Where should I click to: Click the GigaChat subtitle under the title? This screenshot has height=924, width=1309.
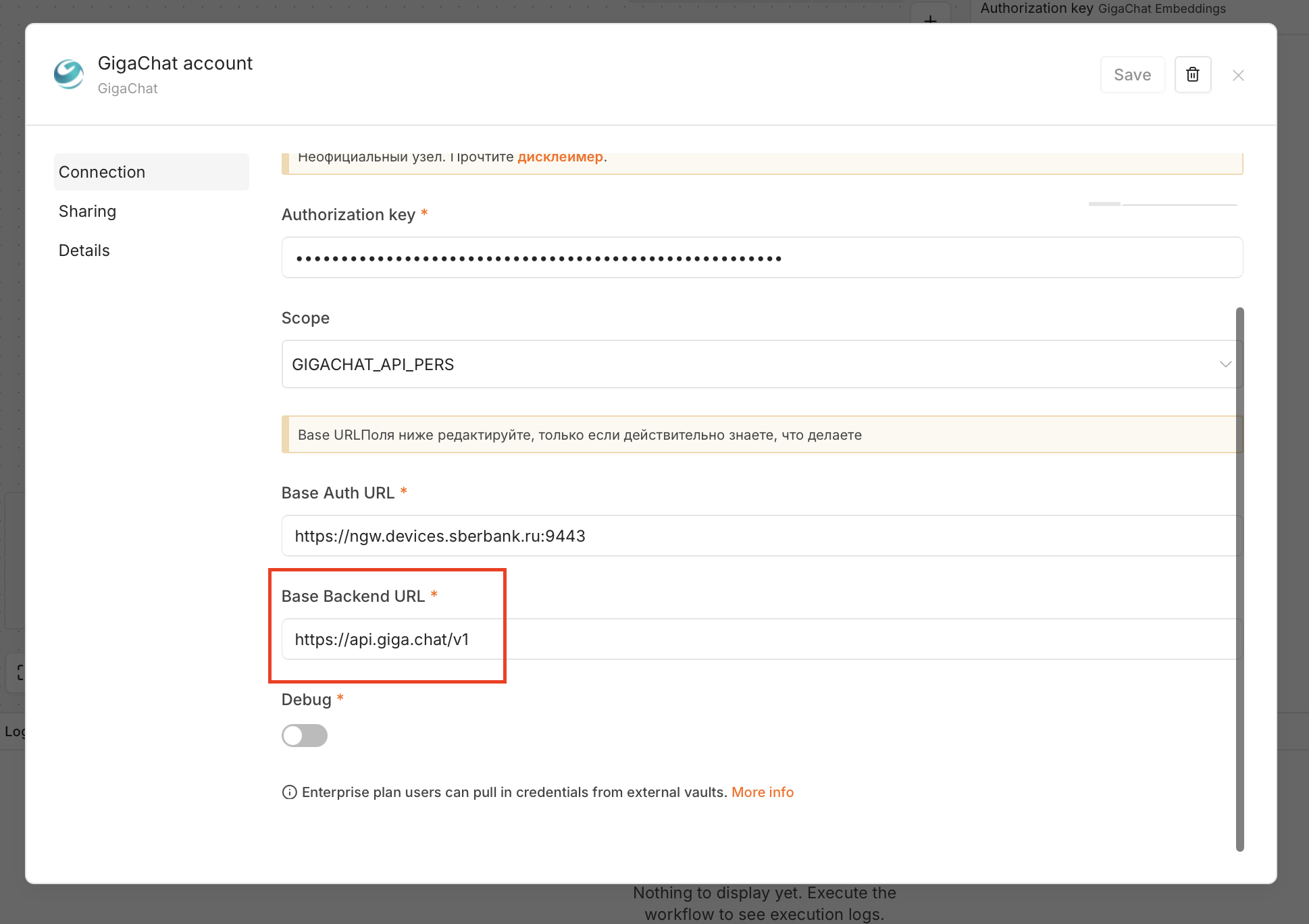(x=128, y=88)
